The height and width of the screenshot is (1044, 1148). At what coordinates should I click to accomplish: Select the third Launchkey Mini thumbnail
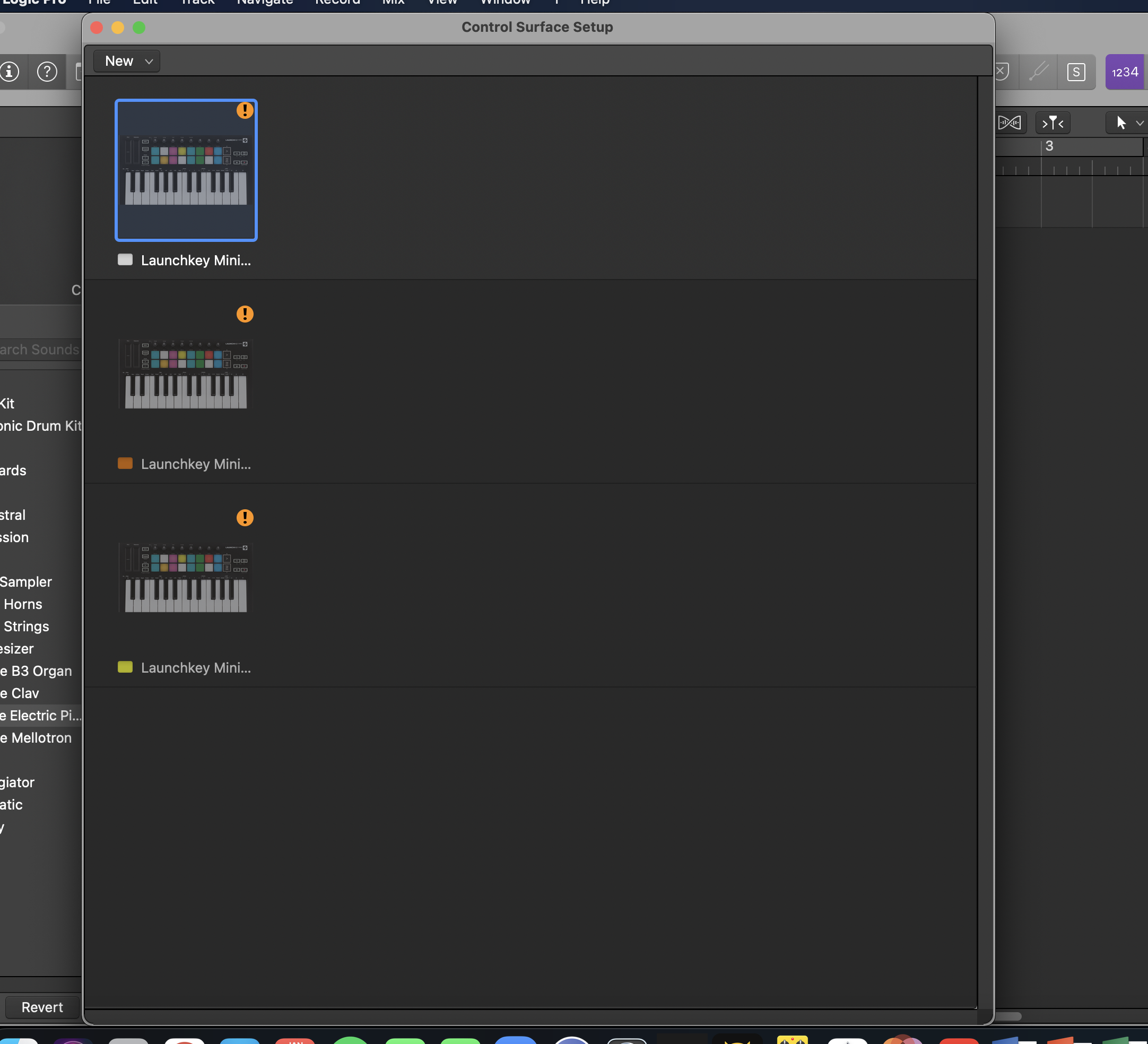pos(186,578)
